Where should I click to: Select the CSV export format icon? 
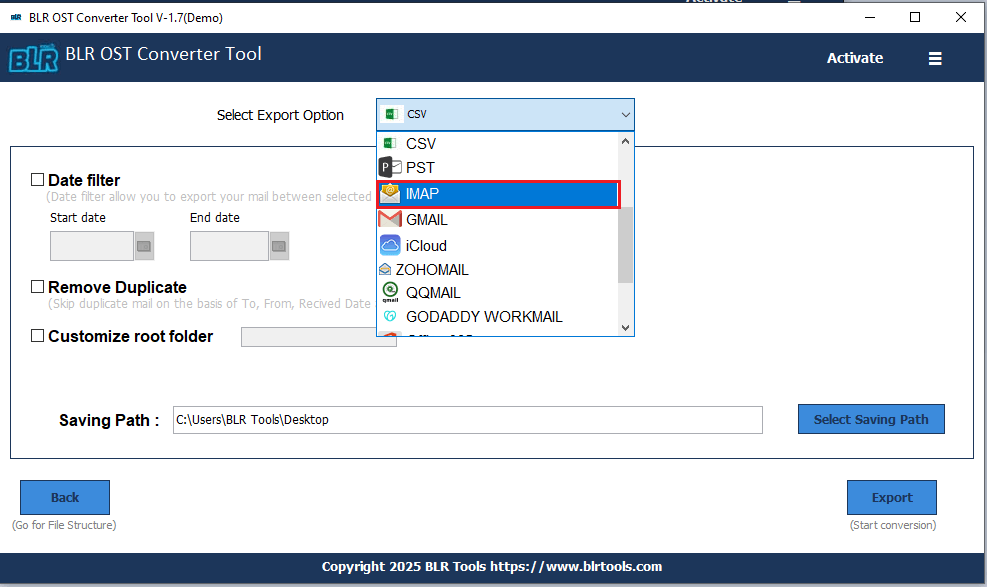tap(390, 143)
